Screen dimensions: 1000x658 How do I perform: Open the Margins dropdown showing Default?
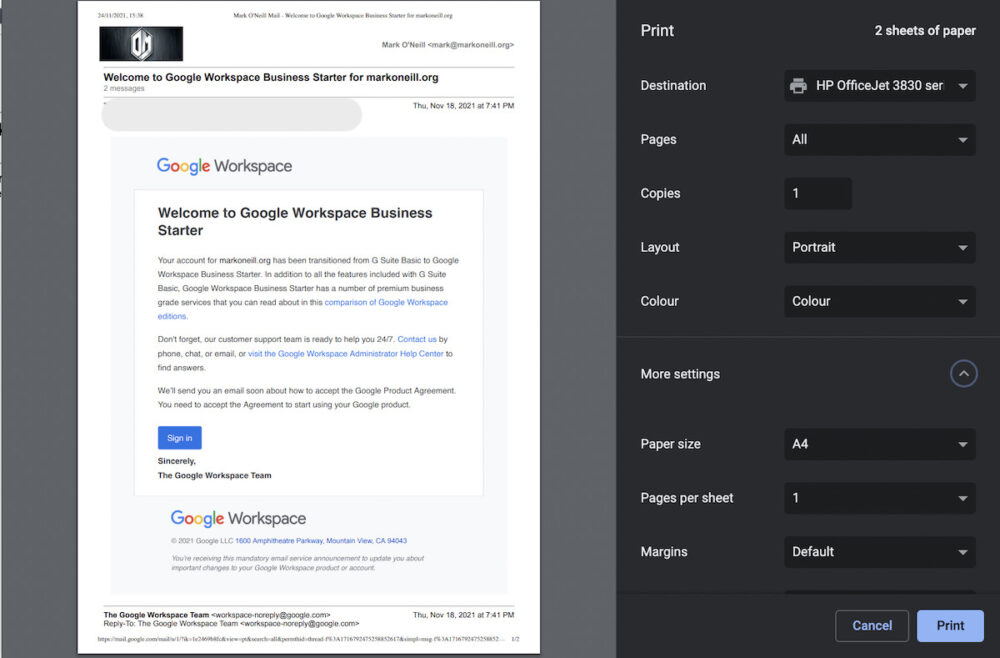point(879,552)
